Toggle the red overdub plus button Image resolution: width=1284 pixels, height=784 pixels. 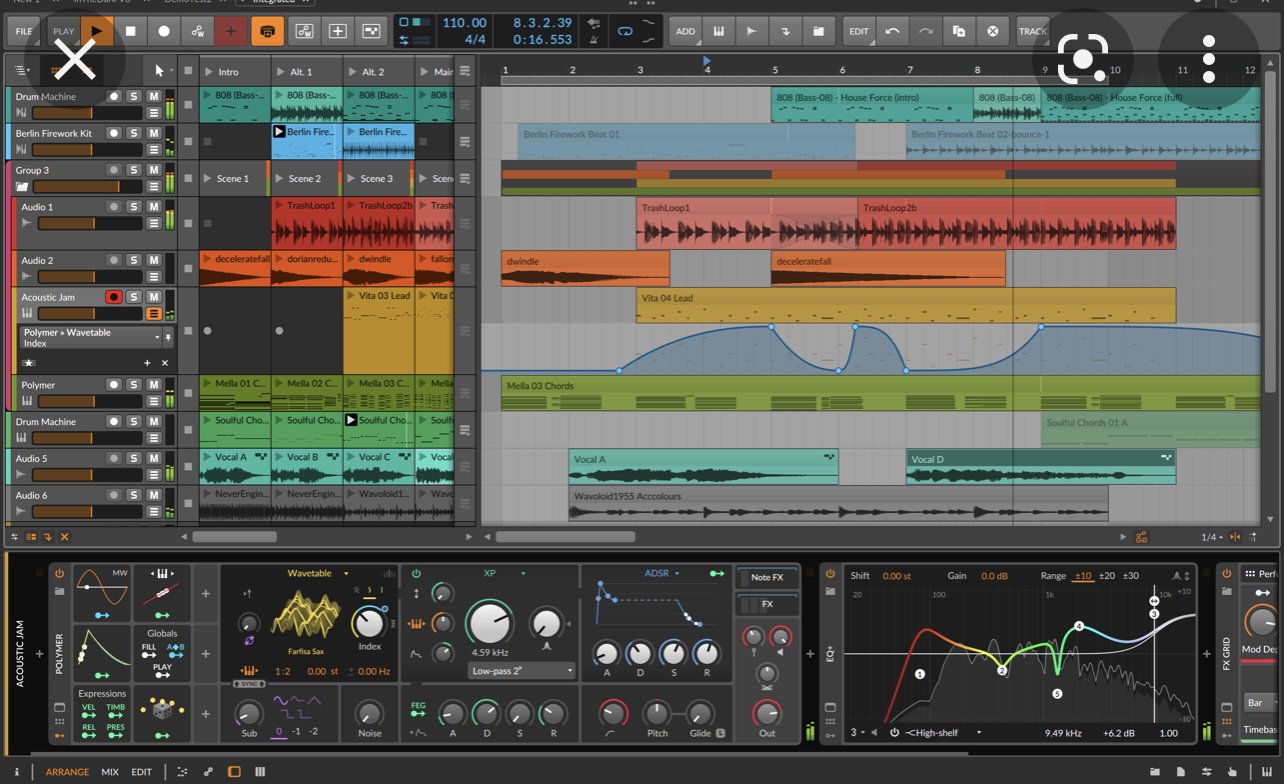[231, 31]
